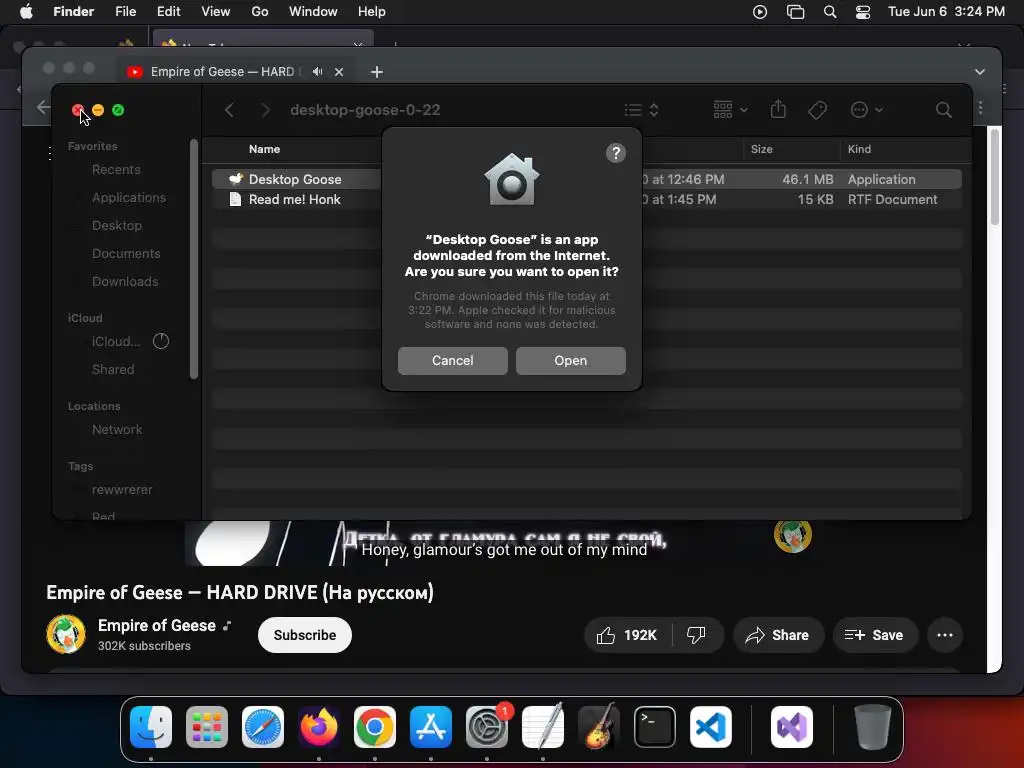Screen dimensions: 1024x768
Task: Open Firefox from the Dock
Action: [x=319, y=727]
